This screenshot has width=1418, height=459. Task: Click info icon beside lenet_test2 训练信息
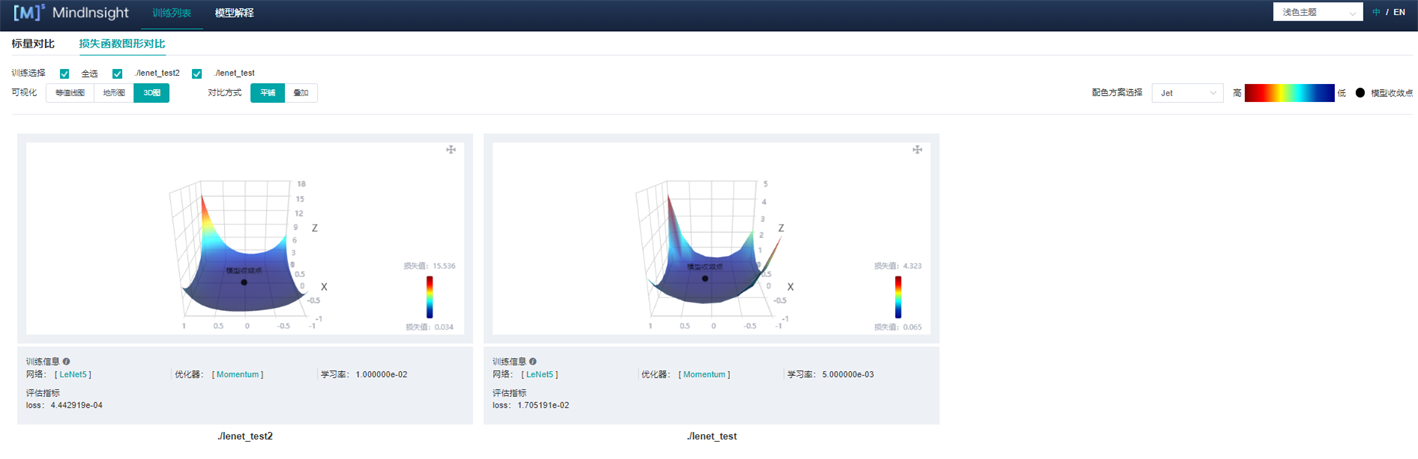click(x=66, y=362)
